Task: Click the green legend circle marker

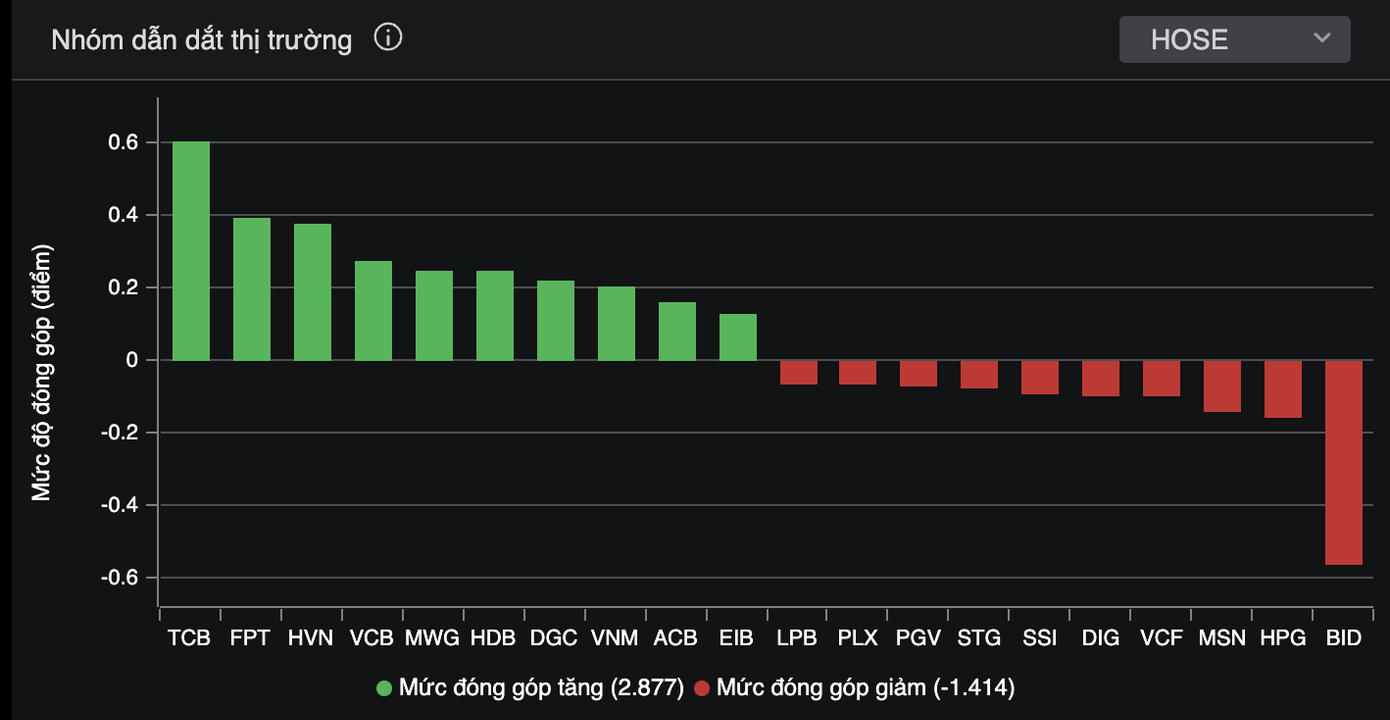Action: (384, 688)
